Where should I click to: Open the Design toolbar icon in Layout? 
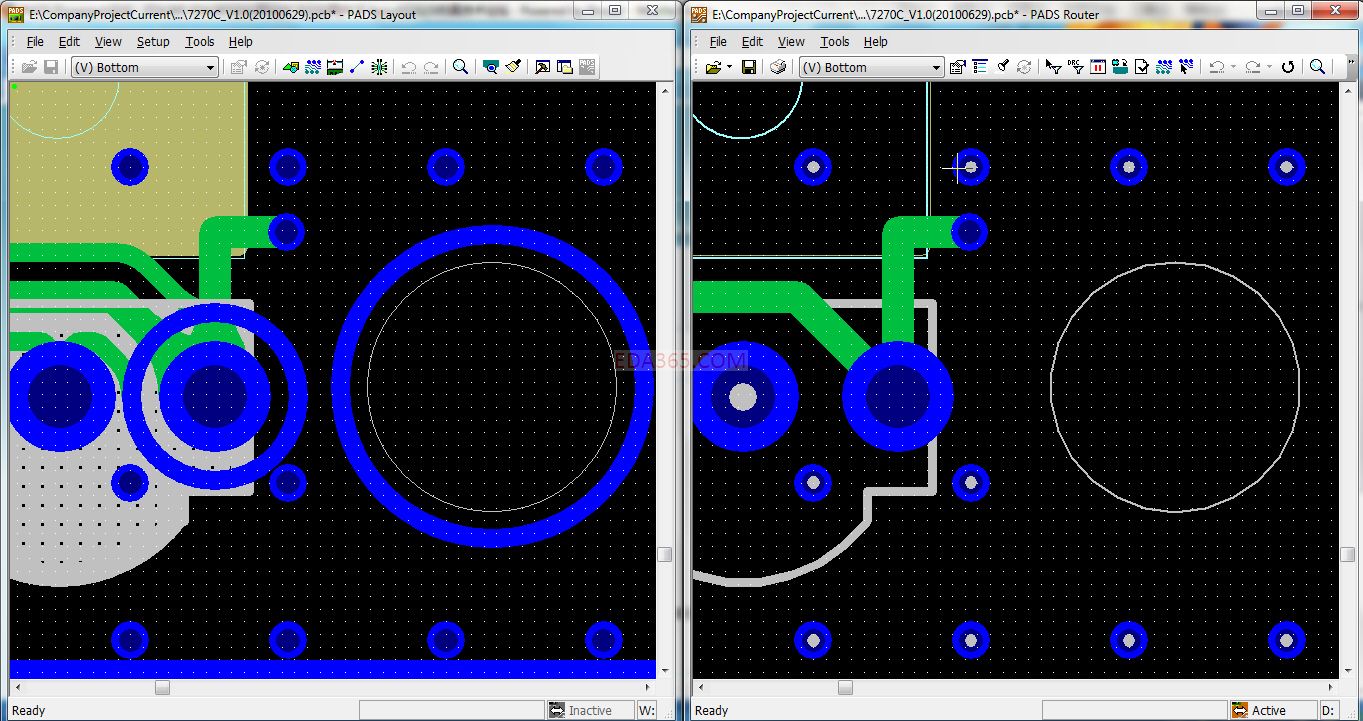point(313,67)
